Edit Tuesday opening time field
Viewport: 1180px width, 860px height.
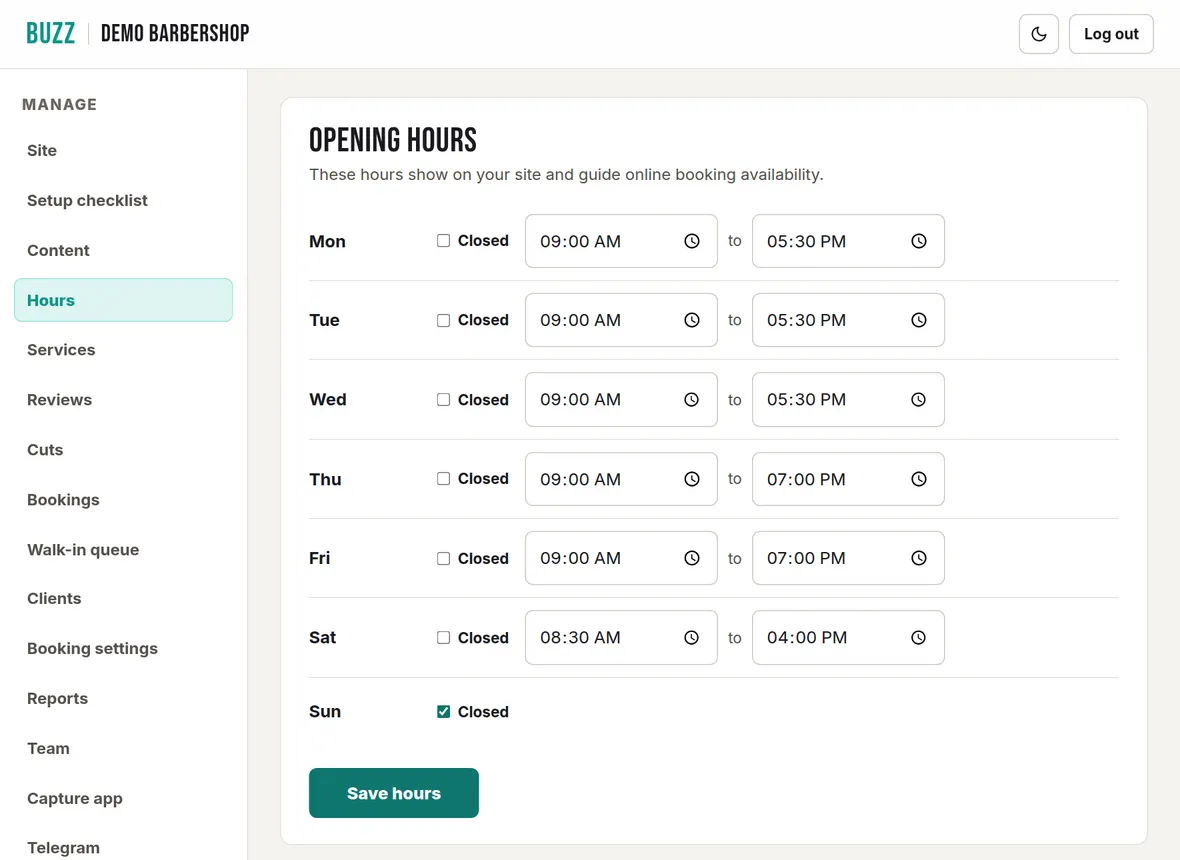(x=621, y=320)
